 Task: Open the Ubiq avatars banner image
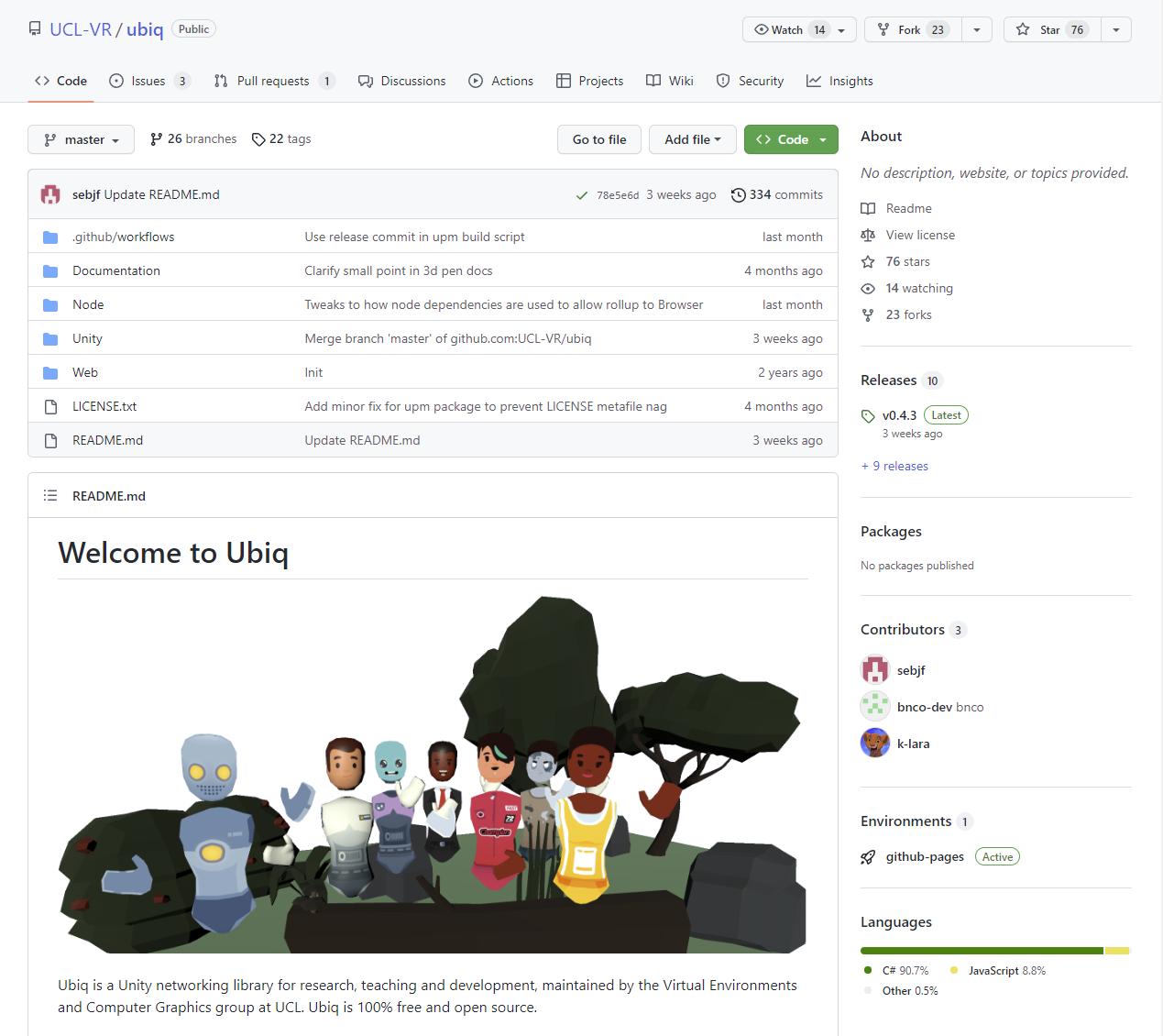pyautogui.click(x=432, y=774)
